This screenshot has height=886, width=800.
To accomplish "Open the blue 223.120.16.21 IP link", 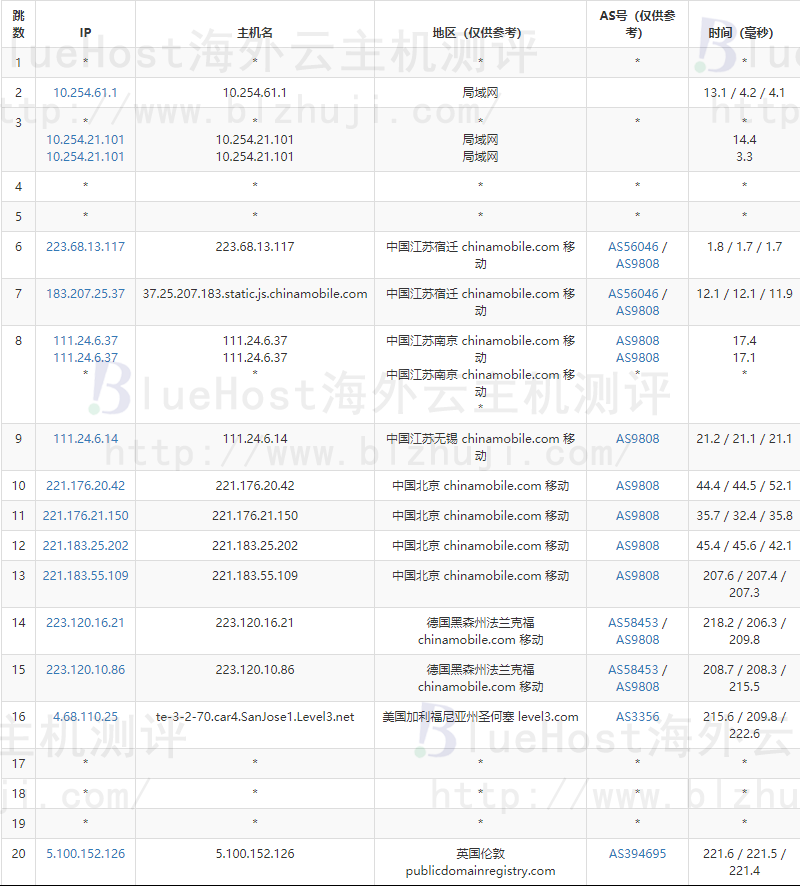I will [85, 623].
